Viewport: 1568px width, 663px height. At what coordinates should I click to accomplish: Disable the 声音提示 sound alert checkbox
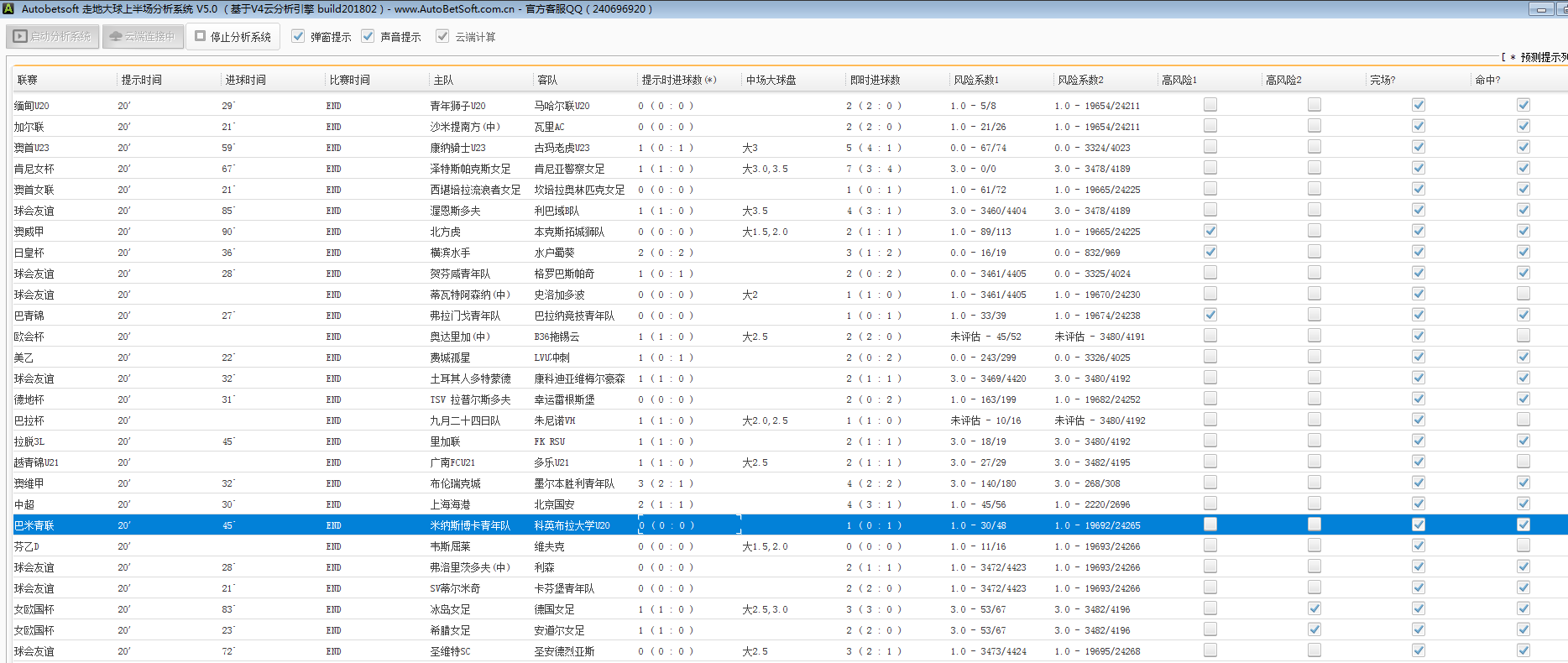[368, 36]
